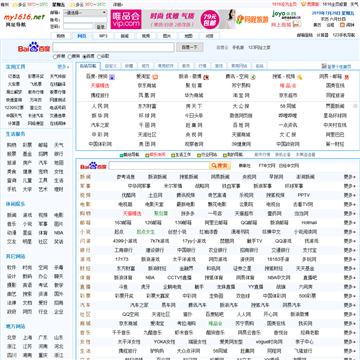Click the alarm-clock icon under the date
360x360 pixels.
tap(343, 25)
